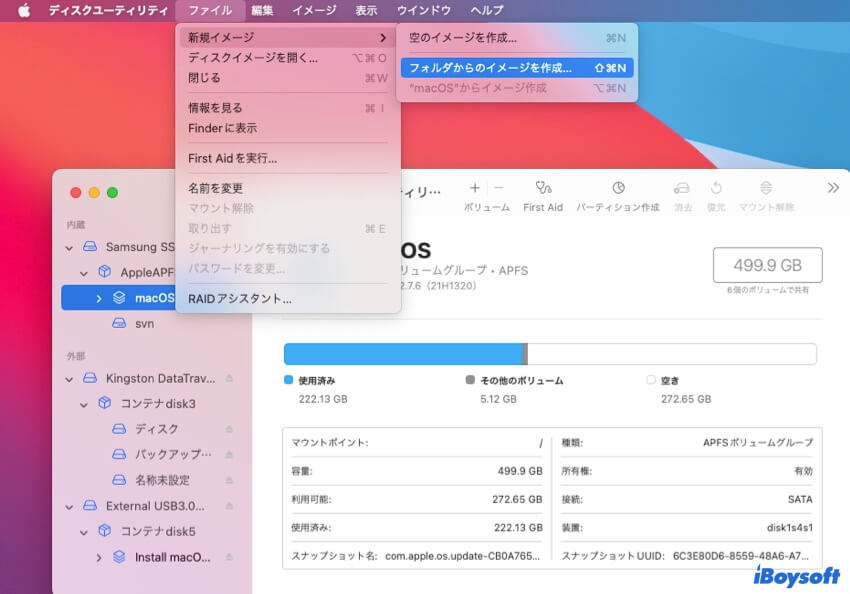Expand the Install macOS volume entry
This screenshot has height=594, width=850.
point(99,557)
